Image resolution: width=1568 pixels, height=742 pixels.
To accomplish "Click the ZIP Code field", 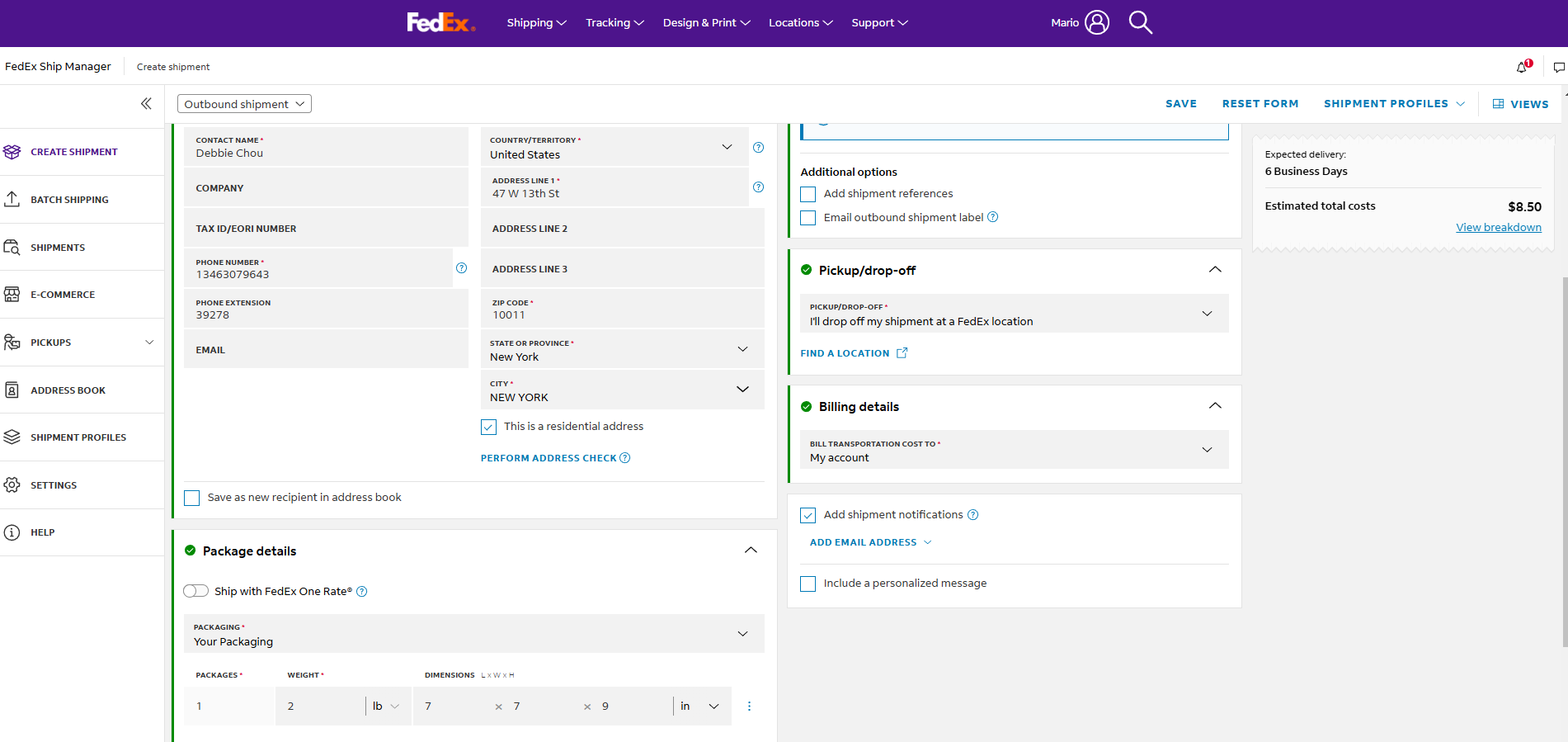I will [x=623, y=309].
